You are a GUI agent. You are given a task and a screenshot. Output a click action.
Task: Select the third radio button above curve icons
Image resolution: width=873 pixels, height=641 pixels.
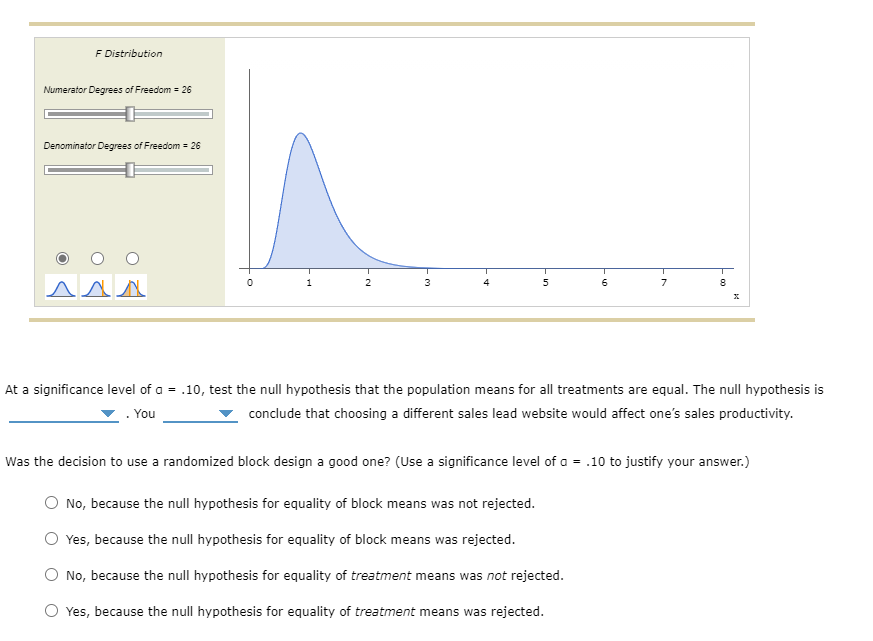point(132,258)
